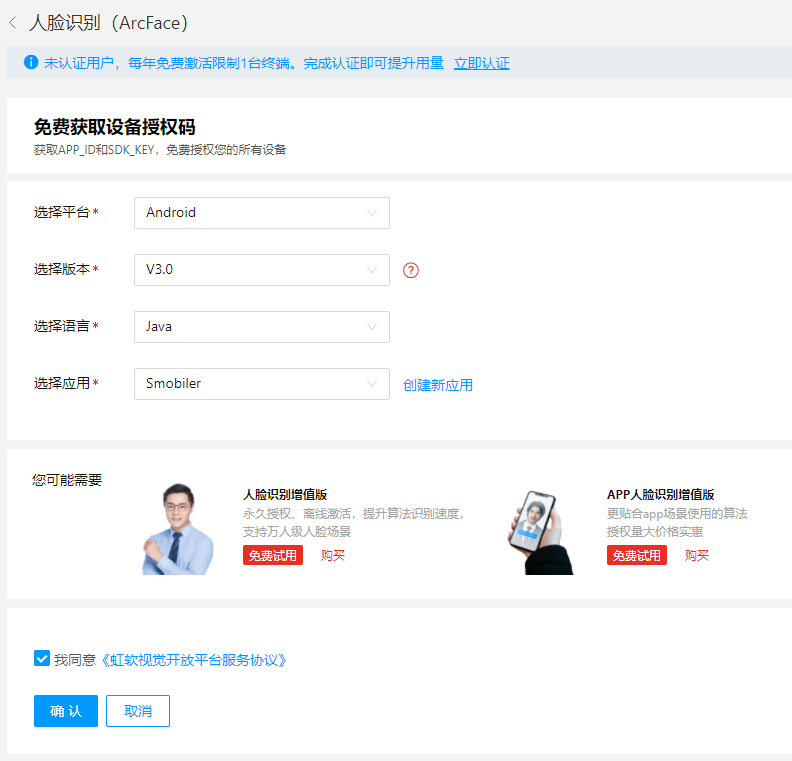The image size is (792, 761).
Task: Click the 您可能需要 label
Action: tap(67, 480)
